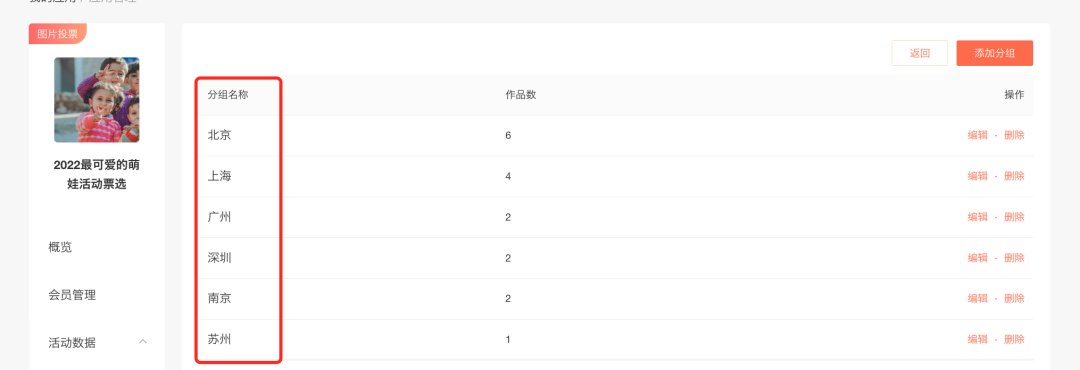Click the activity cover thumbnail of children
The image size is (1080, 370).
pyautogui.click(x=96, y=100)
